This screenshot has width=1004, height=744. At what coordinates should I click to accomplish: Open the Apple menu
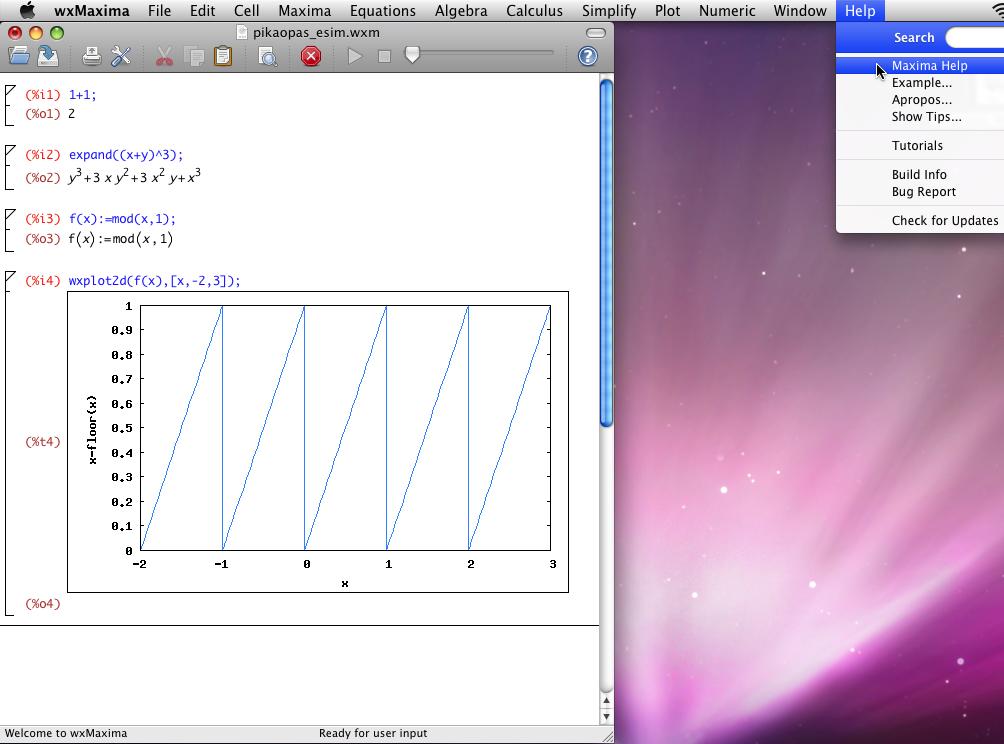pyautogui.click(x=27, y=11)
